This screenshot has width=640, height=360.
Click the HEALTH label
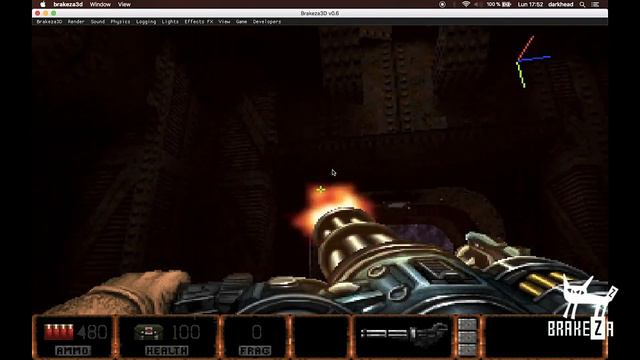click(167, 351)
